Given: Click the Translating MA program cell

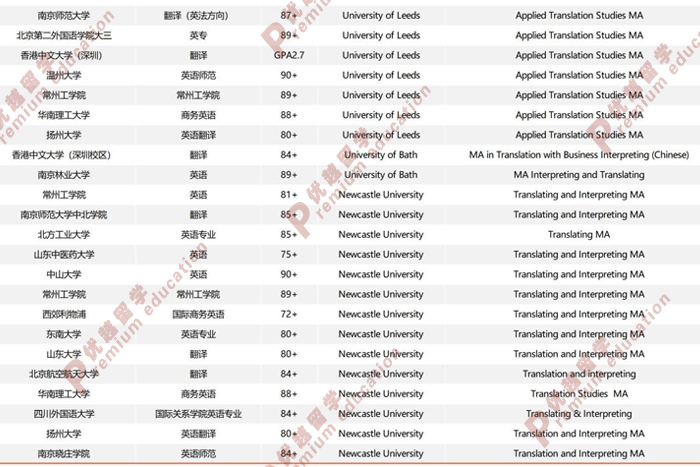Looking at the screenshot, I should click(x=579, y=235).
